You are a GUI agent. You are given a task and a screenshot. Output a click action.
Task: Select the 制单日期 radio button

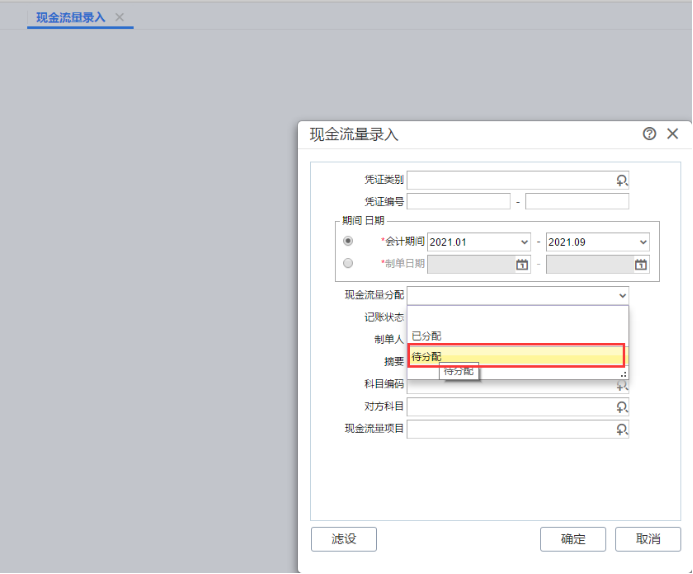point(348,263)
